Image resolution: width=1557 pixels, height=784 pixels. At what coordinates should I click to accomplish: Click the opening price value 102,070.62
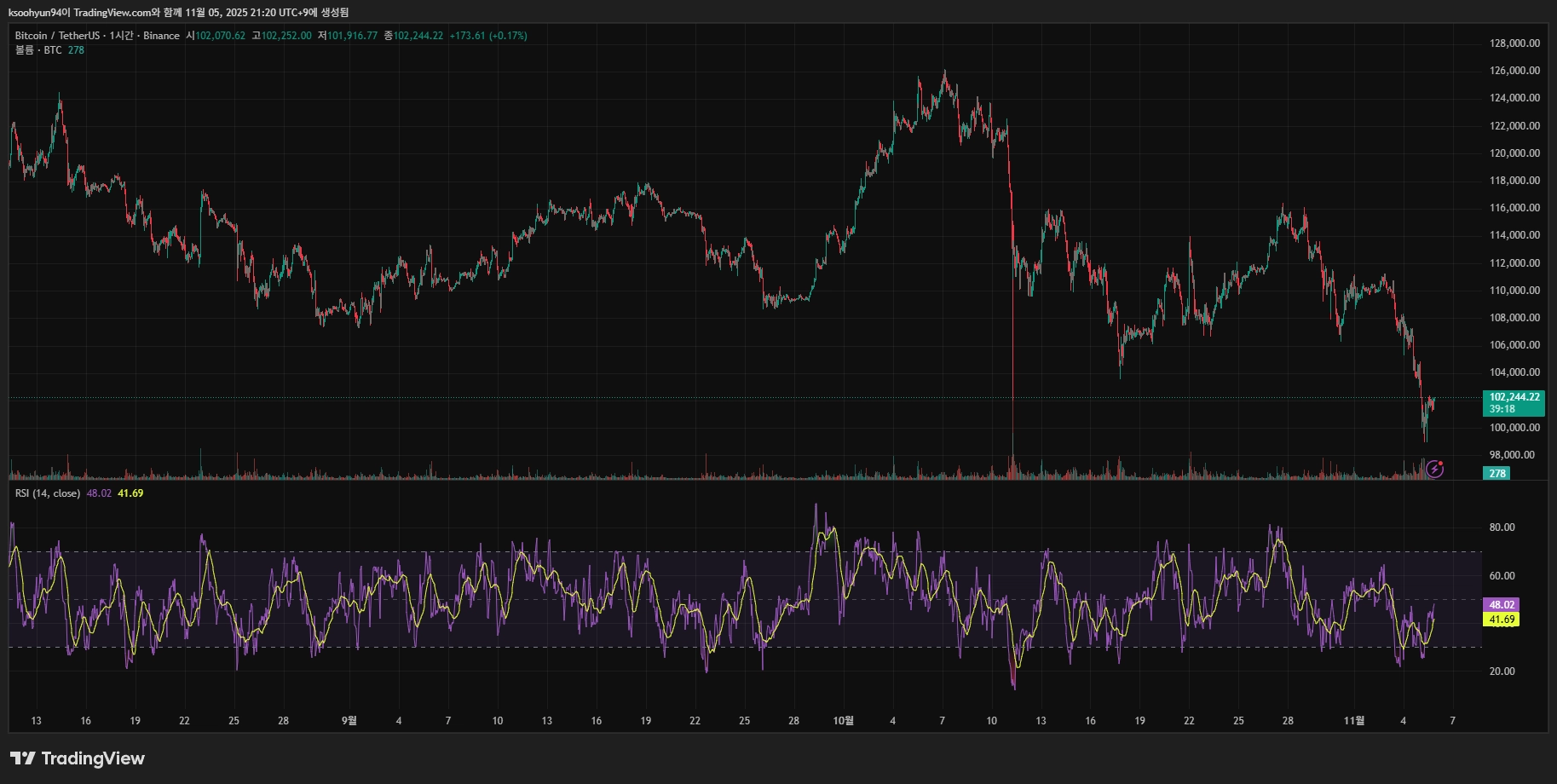(x=220, y=36)
